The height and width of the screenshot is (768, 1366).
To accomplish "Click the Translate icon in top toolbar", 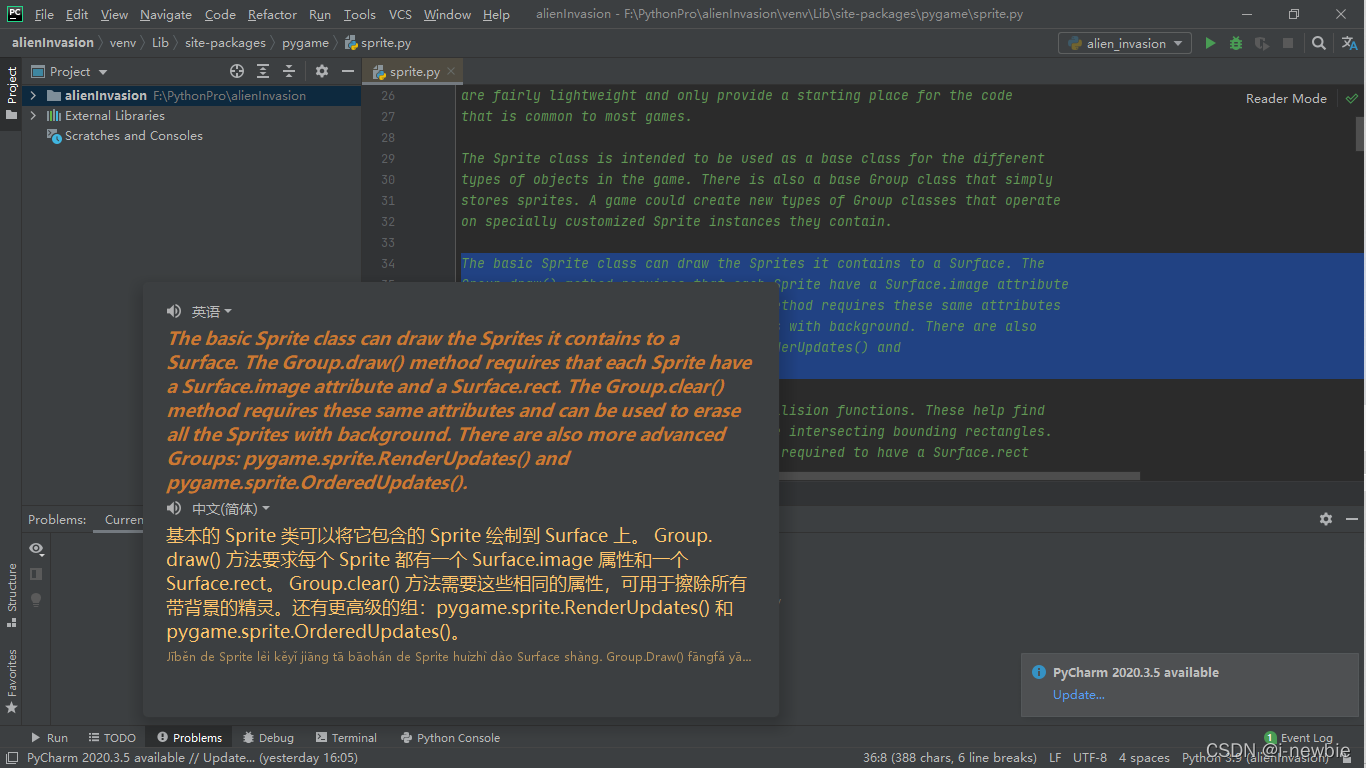I will [1348, 43].
